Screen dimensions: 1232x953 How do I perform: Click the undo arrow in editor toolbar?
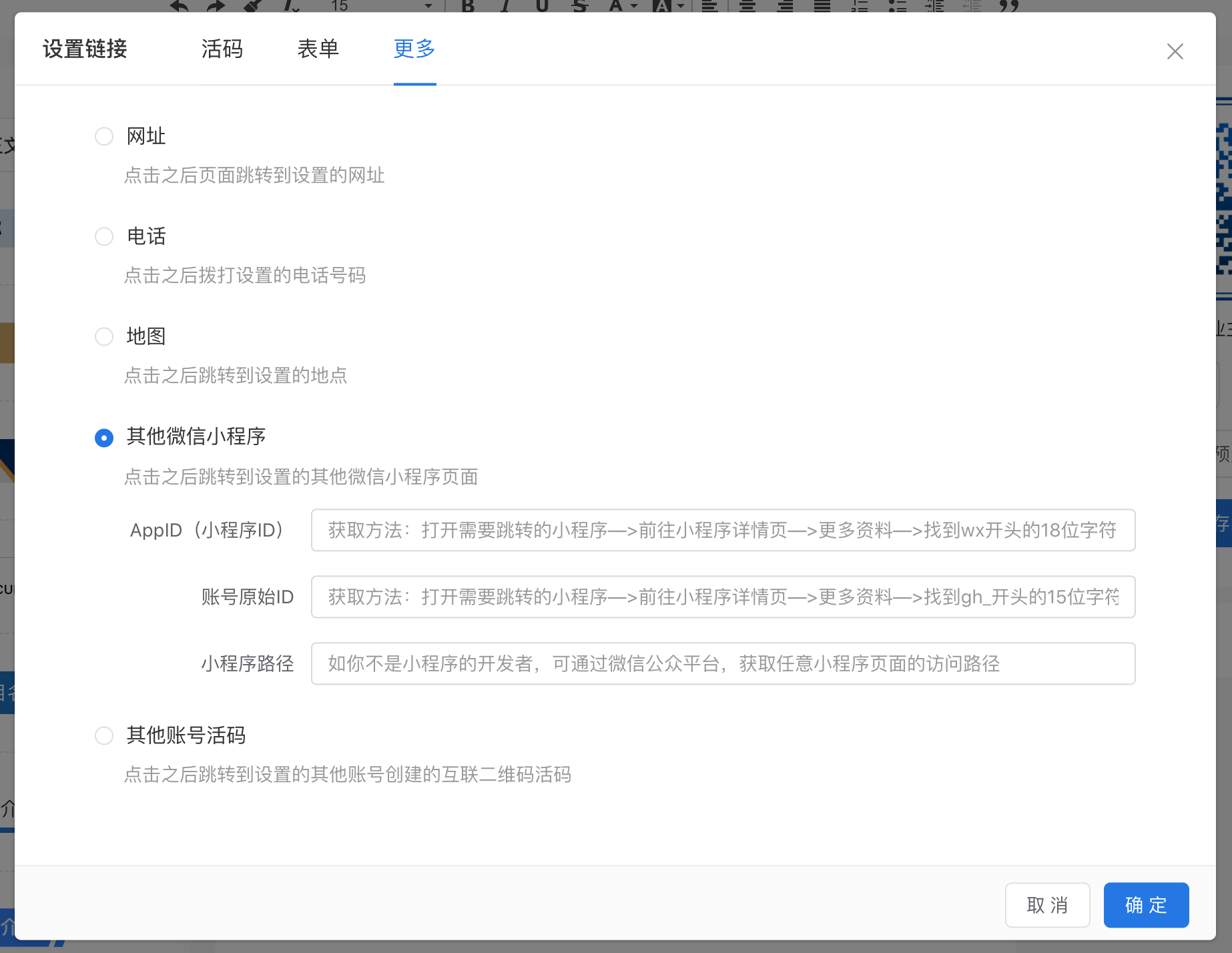click(x=179, y=6)
